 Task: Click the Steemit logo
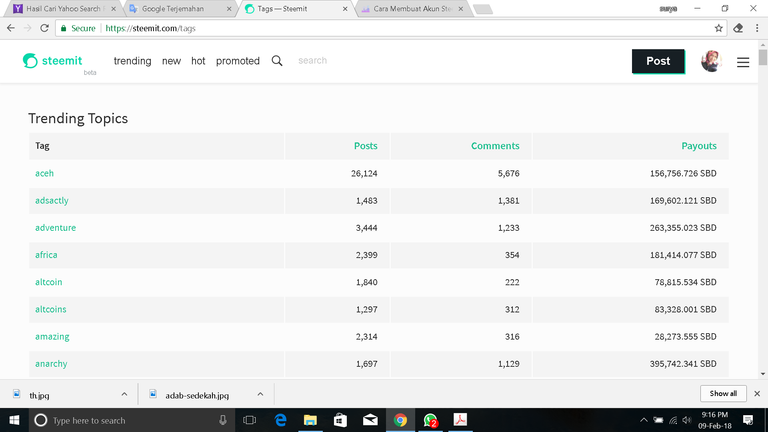(x=52, y=61)
